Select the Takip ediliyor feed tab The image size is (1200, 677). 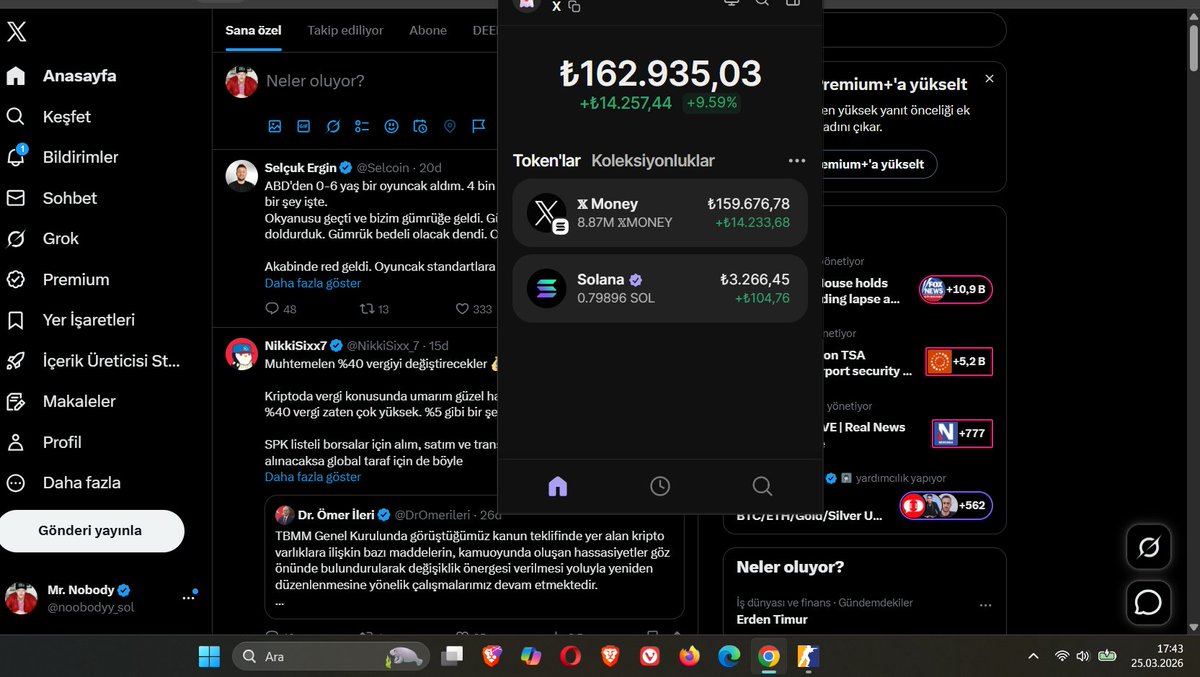346,30
